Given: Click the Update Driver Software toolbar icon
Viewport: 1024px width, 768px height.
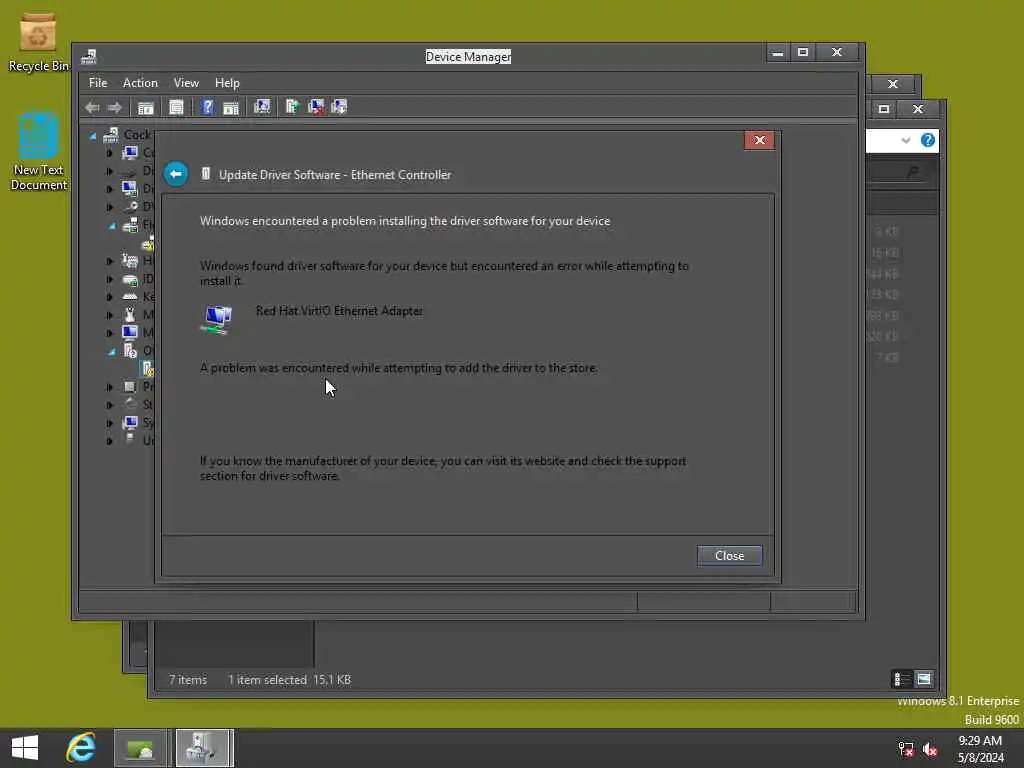Looking at the screenshot, I should pos(292,107).
